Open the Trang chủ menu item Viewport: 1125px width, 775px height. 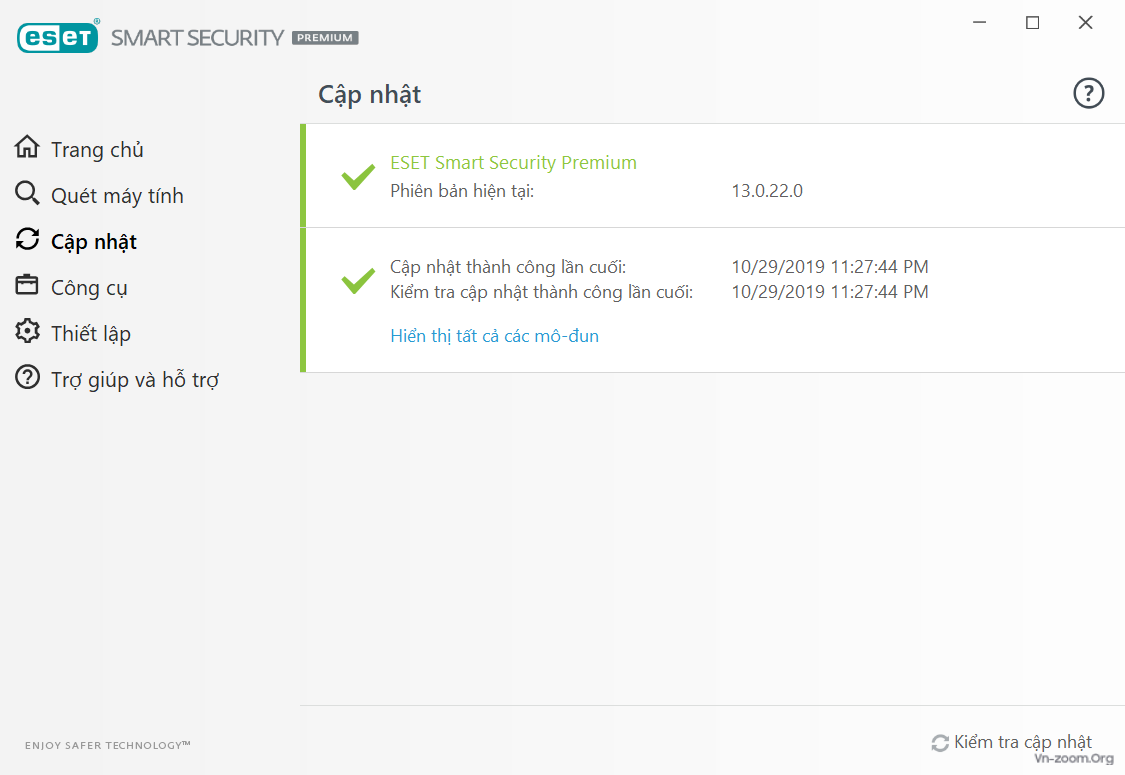[x=97, y=150]
